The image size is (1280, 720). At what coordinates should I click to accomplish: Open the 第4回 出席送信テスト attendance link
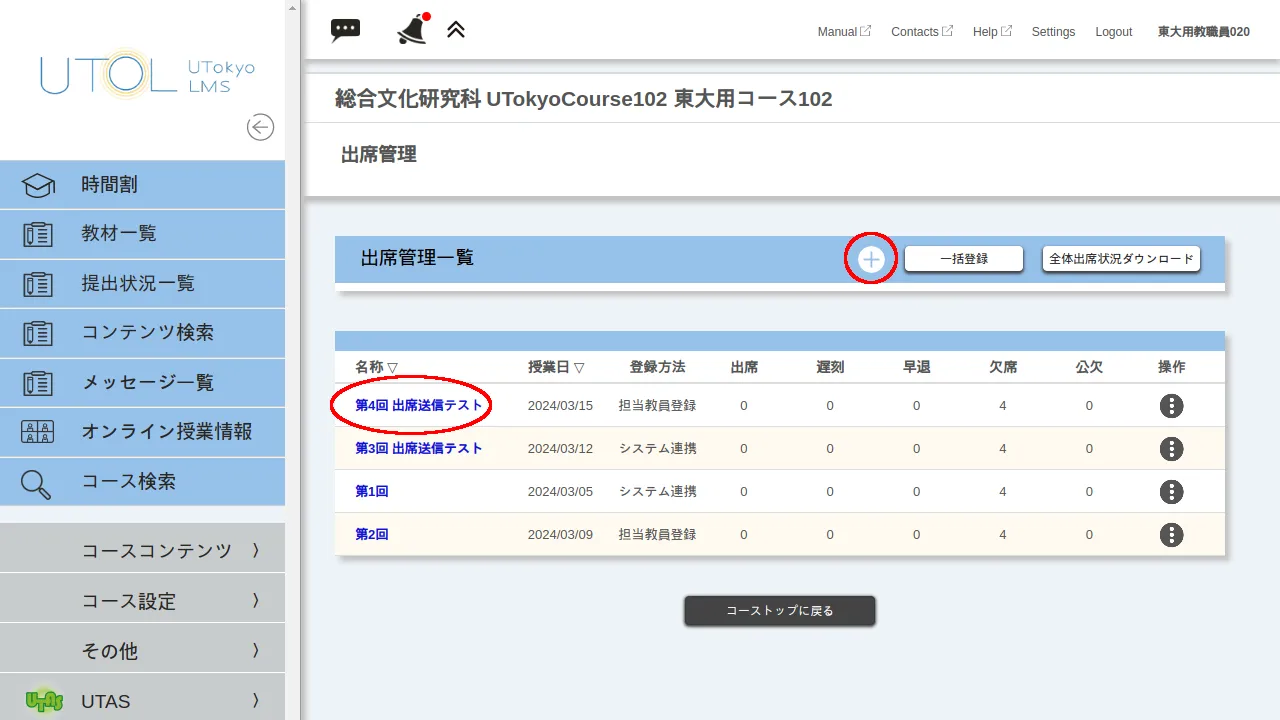[419, 406]
